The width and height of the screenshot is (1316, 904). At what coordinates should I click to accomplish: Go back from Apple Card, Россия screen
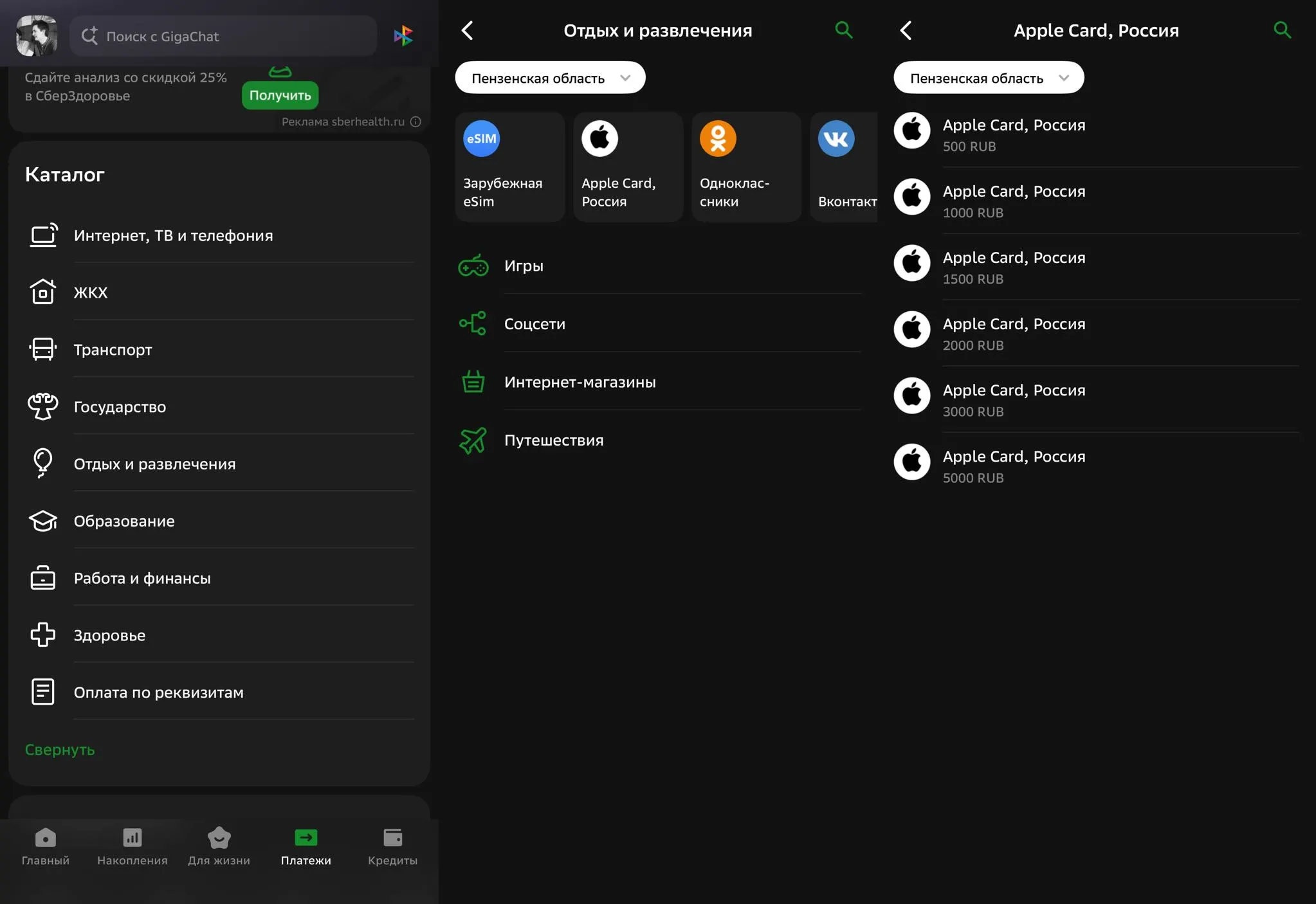(906, 30)
